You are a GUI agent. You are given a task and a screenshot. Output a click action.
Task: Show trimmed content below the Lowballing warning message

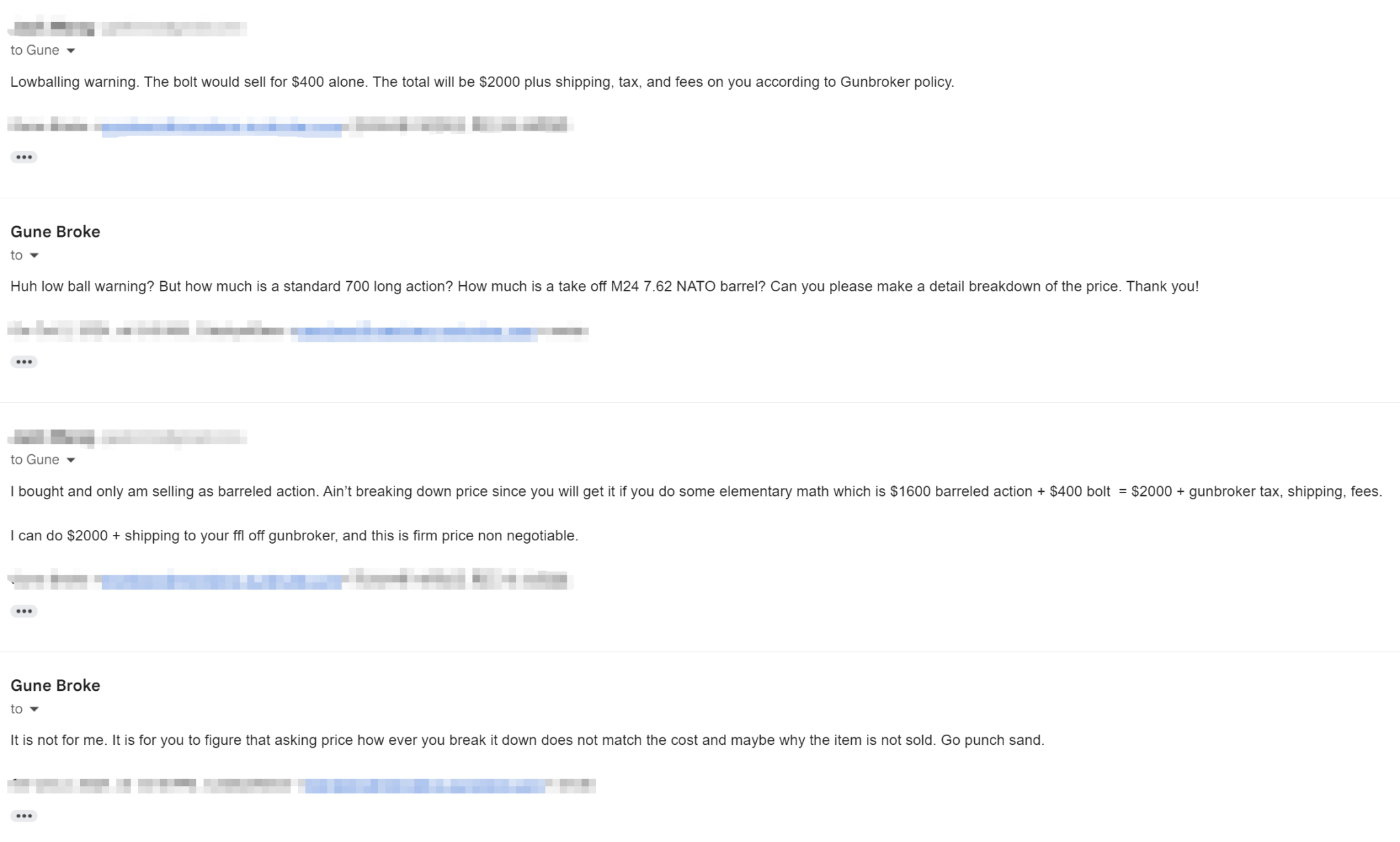pyautogui.click(x=24, y=157)
